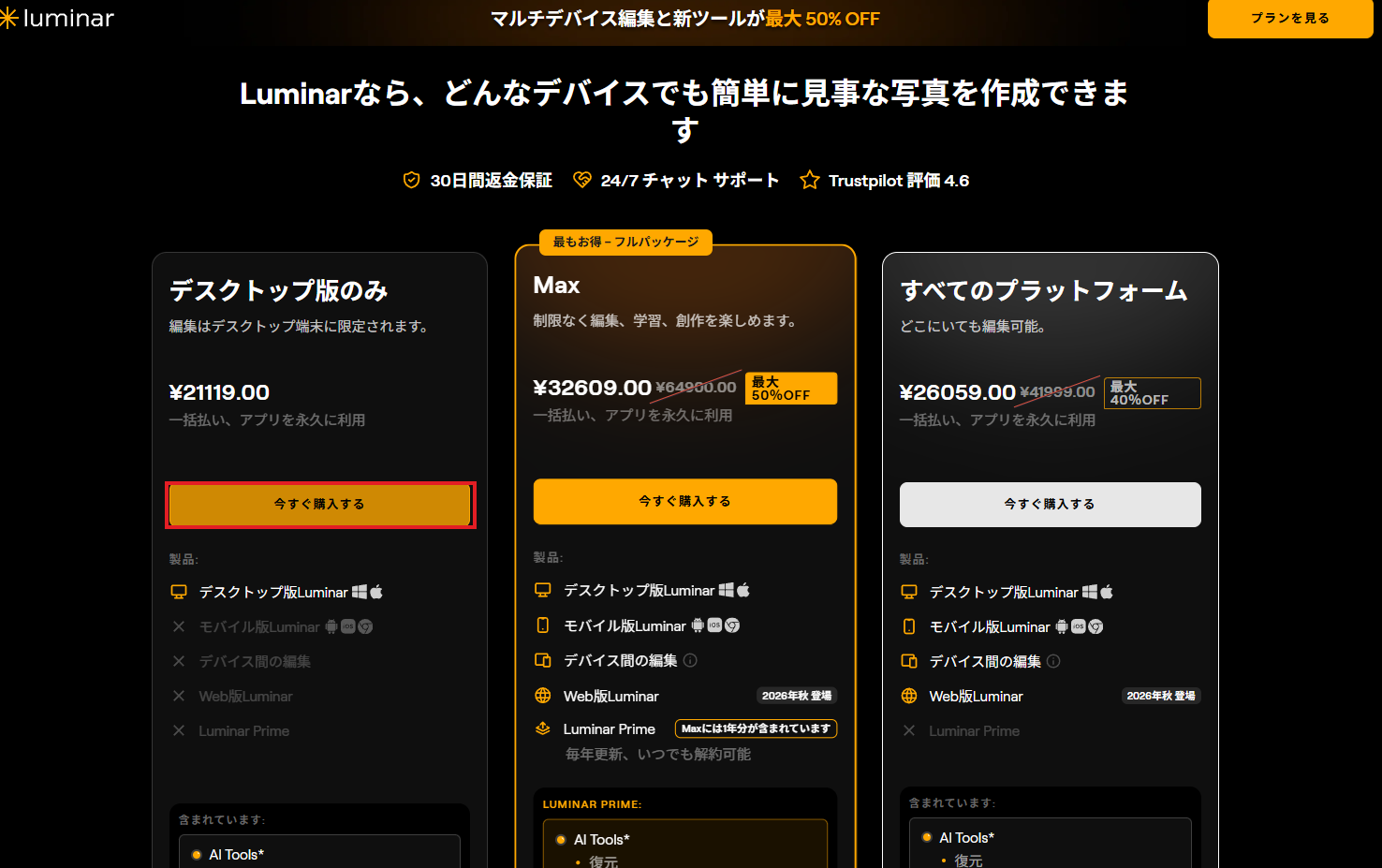Click the デスクトップ版のみ plan title
This screenshot has height=868, width=1382.
point(278,290)
